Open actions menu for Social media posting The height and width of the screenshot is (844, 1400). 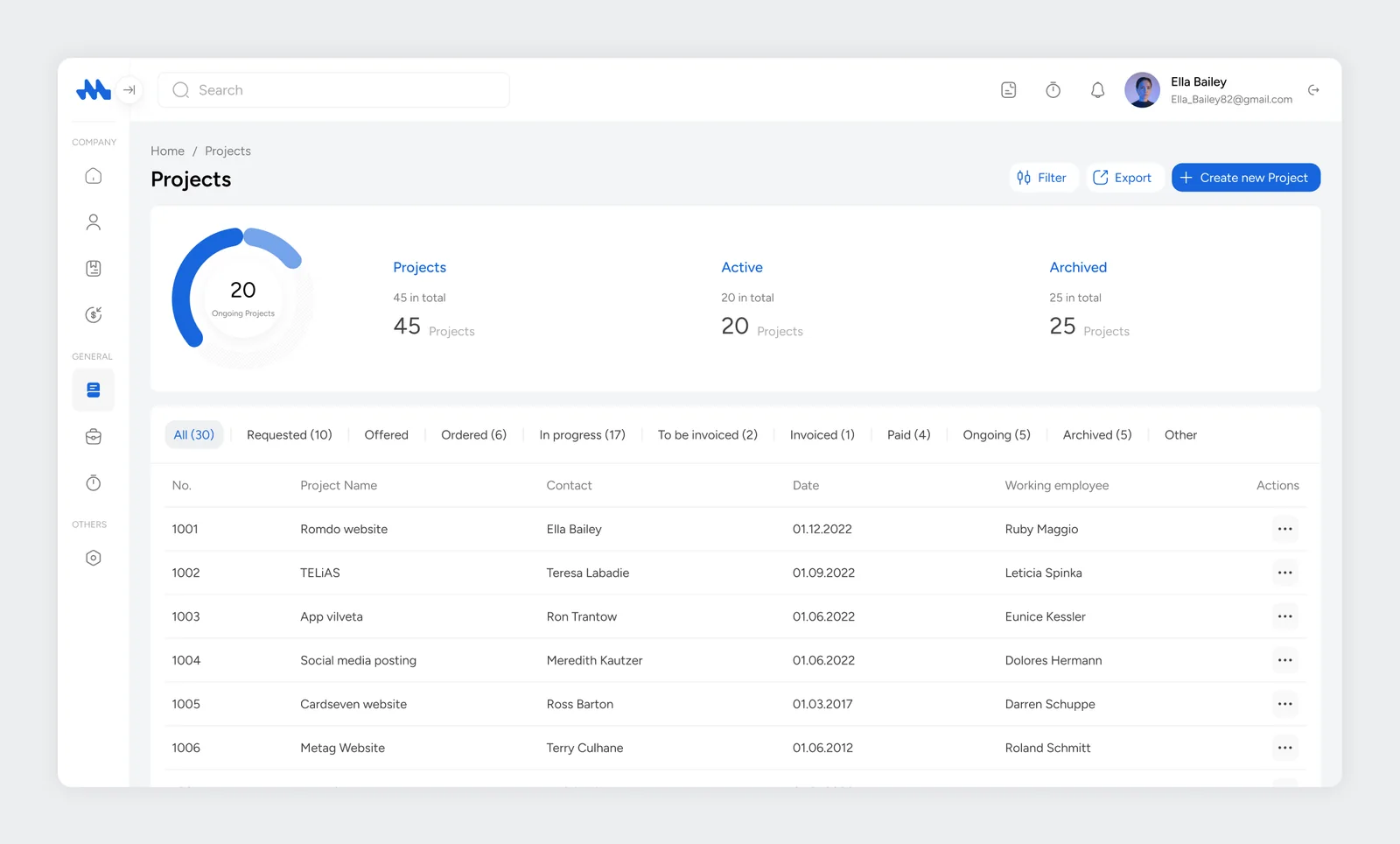pyautogui.click(x=1284, y=660)
